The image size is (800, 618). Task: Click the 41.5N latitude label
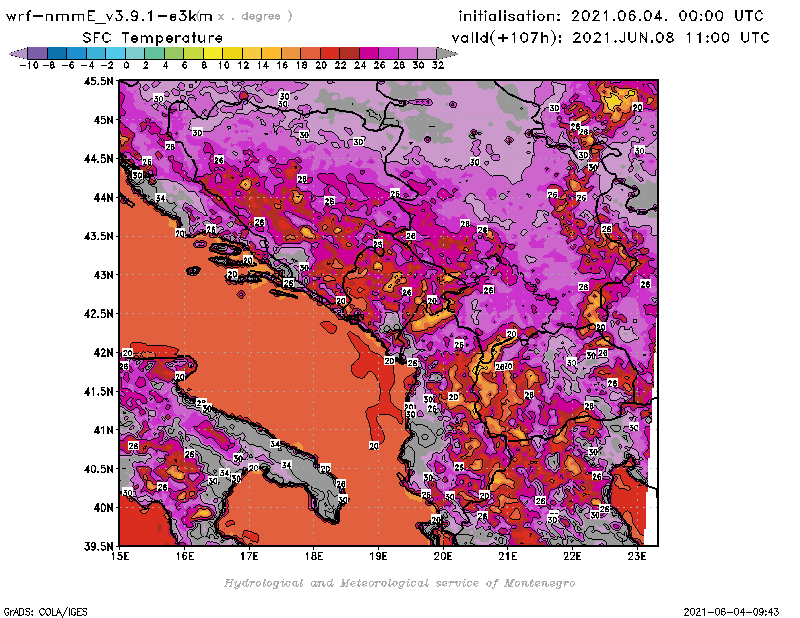(x=98, y=391)
